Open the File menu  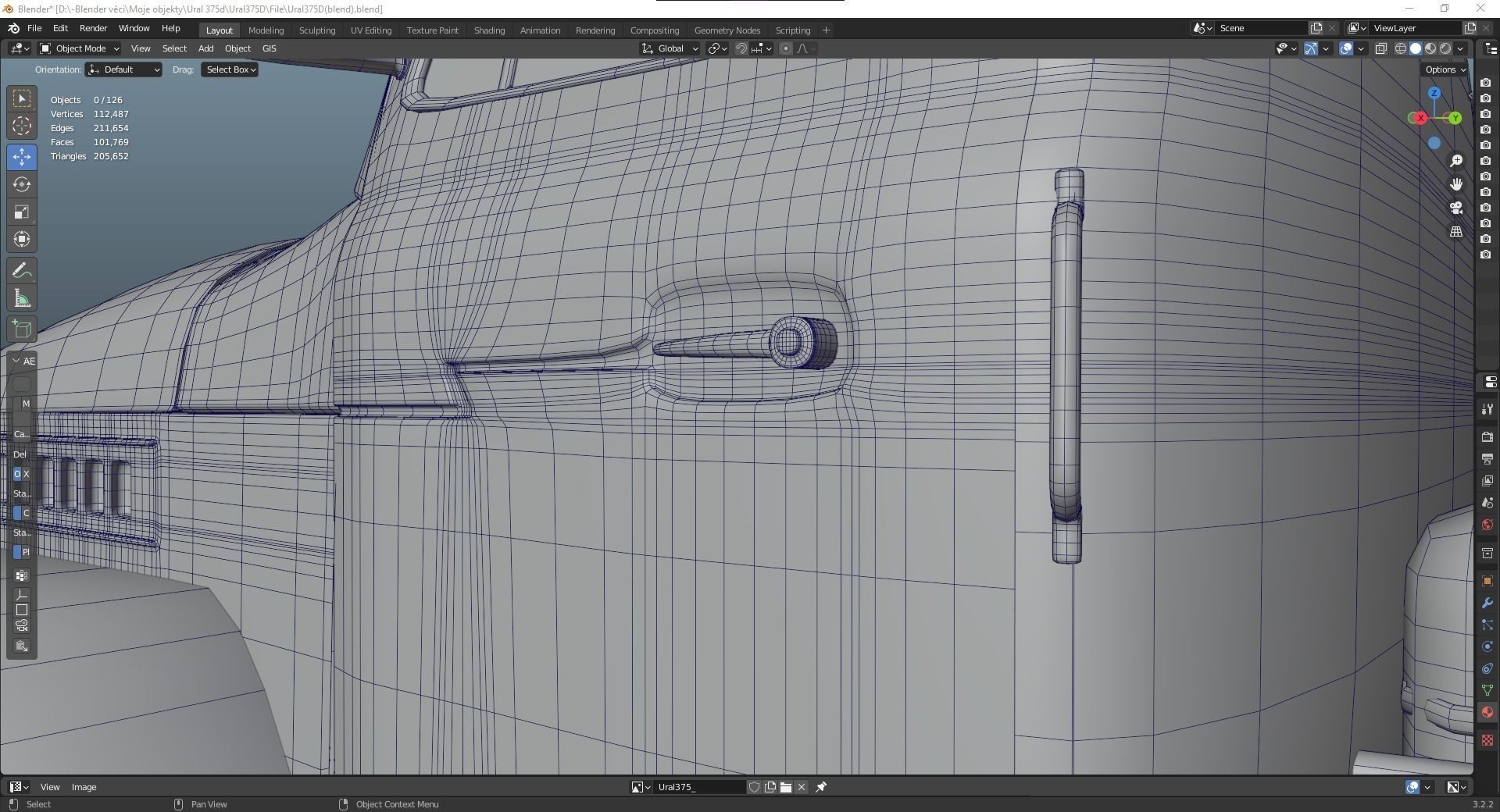pyautogui.click(x=34, y=28)
